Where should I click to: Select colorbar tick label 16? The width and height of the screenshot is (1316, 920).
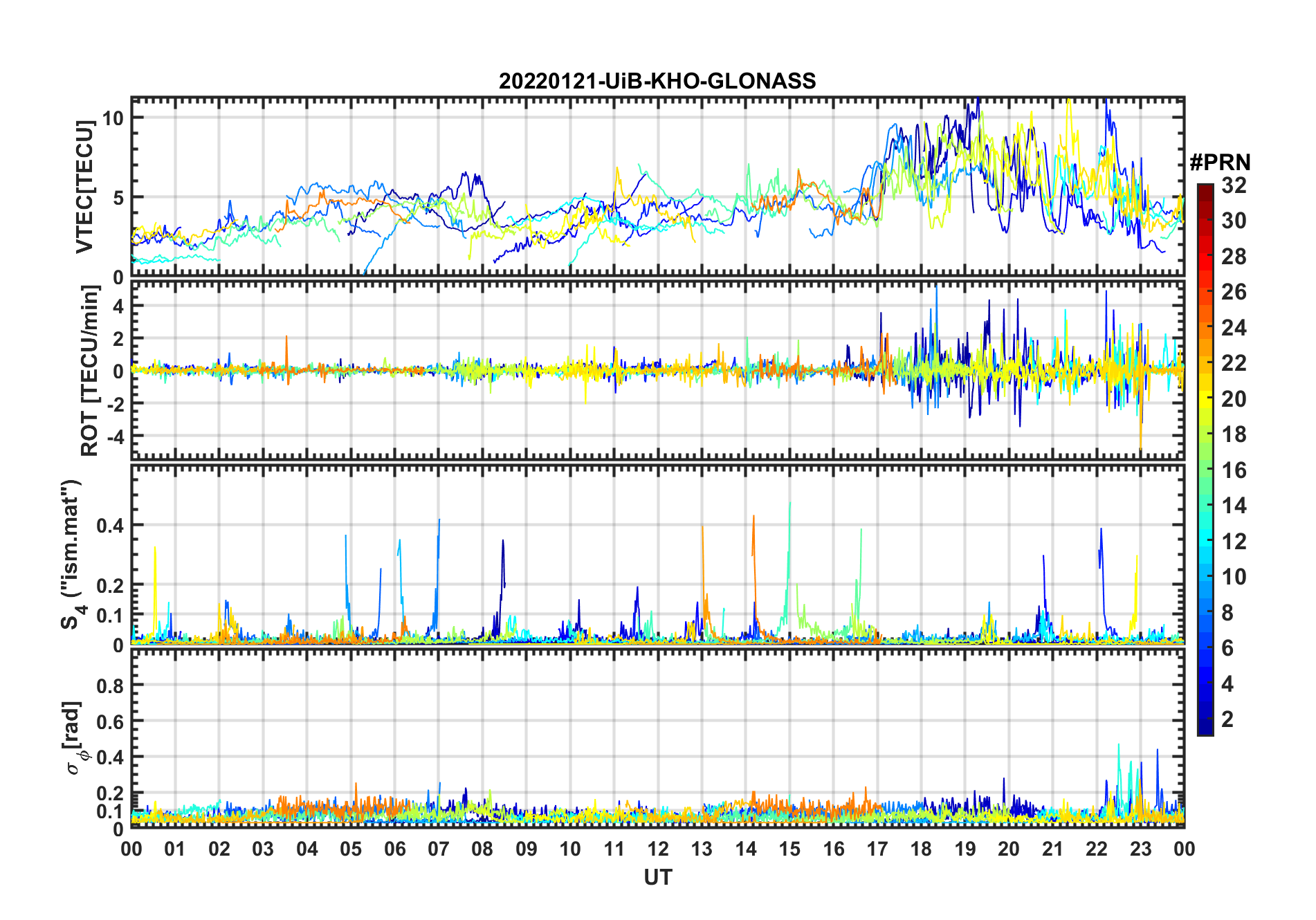pos(1234,470)
